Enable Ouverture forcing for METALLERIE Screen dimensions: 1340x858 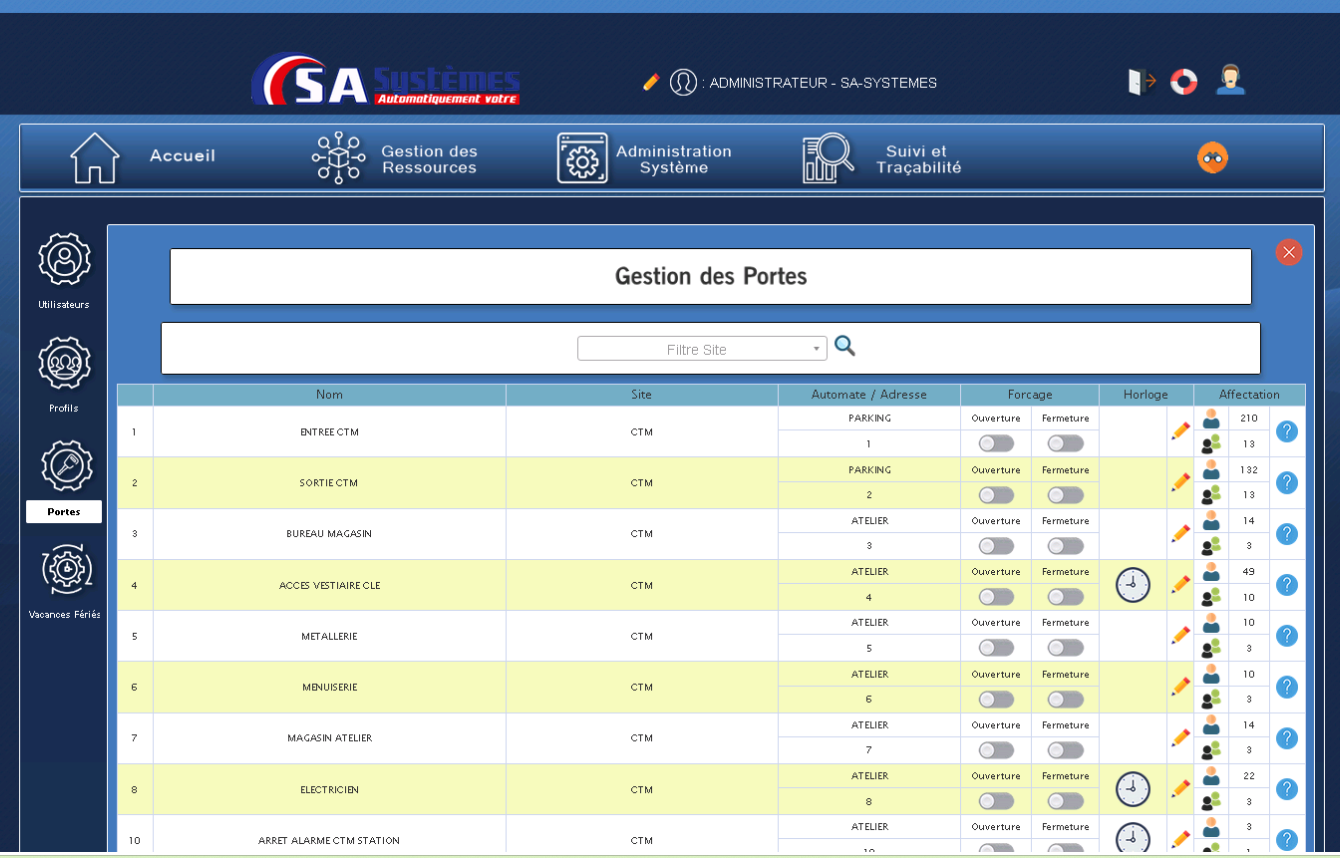pos(996,648)
